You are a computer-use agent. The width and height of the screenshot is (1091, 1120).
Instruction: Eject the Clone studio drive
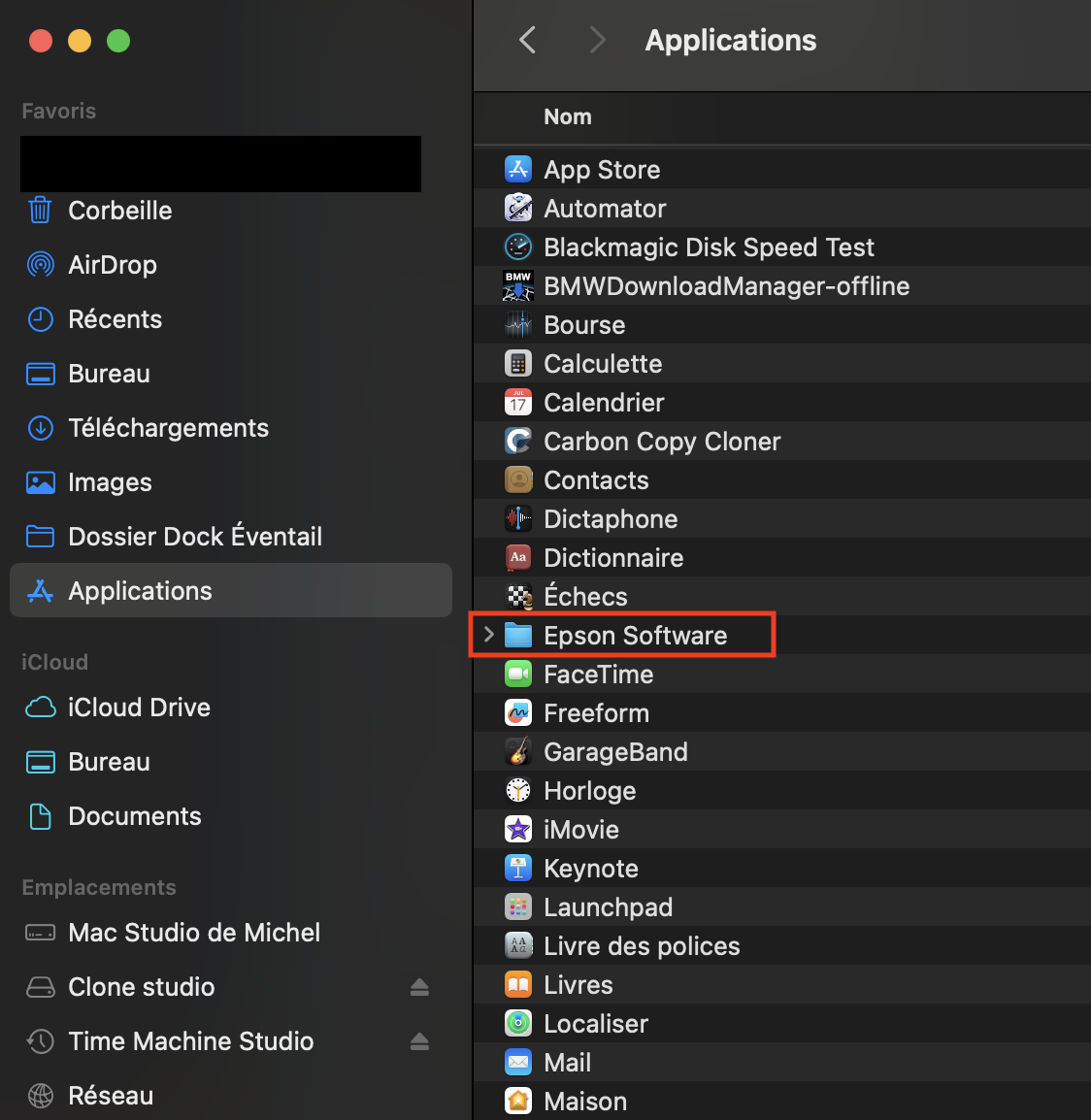coord(419,987)
